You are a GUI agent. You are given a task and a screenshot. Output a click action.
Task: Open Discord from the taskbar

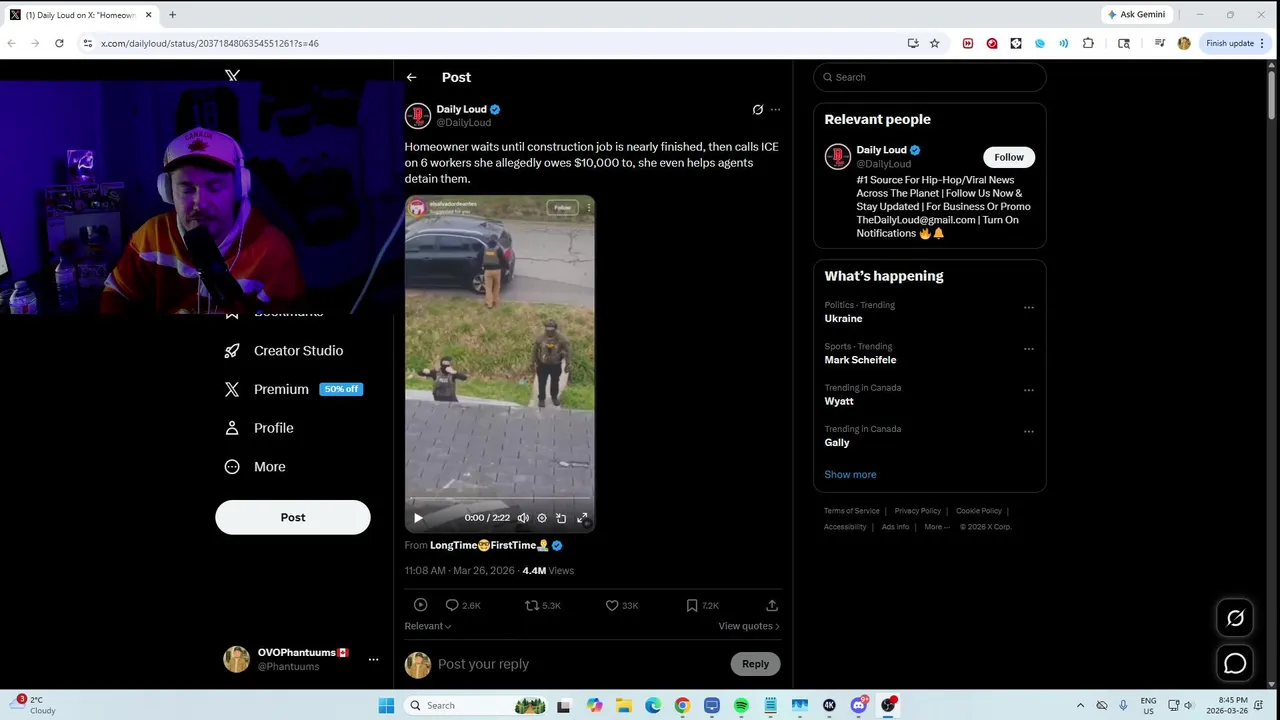pyautogui.click(x=859, y=705)
